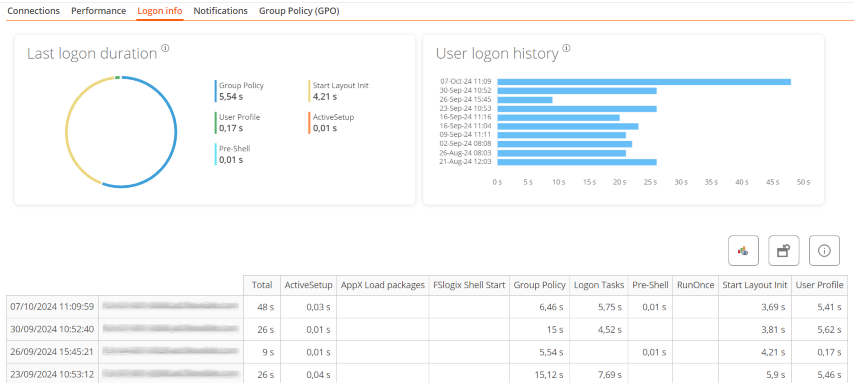Click the 26-Sep-24 15:45 history bar
Image resolution: width=854 pixels, height=383 pixels.
tap(524, 100)
